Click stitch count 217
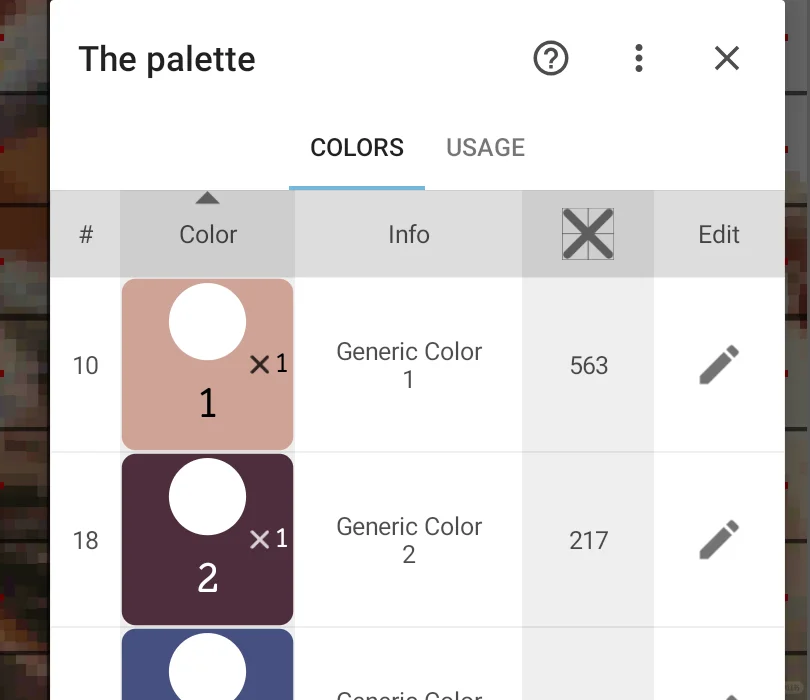The height and width of the screenshot is (700, 810). (588, 540)
